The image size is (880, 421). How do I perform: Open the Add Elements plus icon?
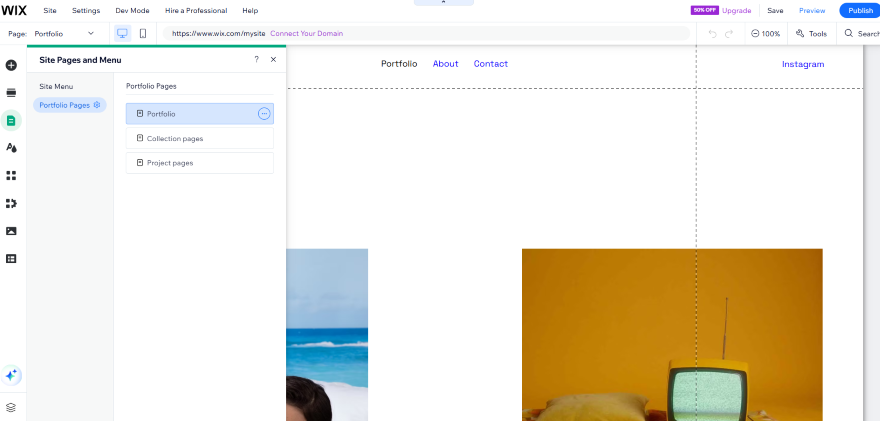(x=11, y=65)
